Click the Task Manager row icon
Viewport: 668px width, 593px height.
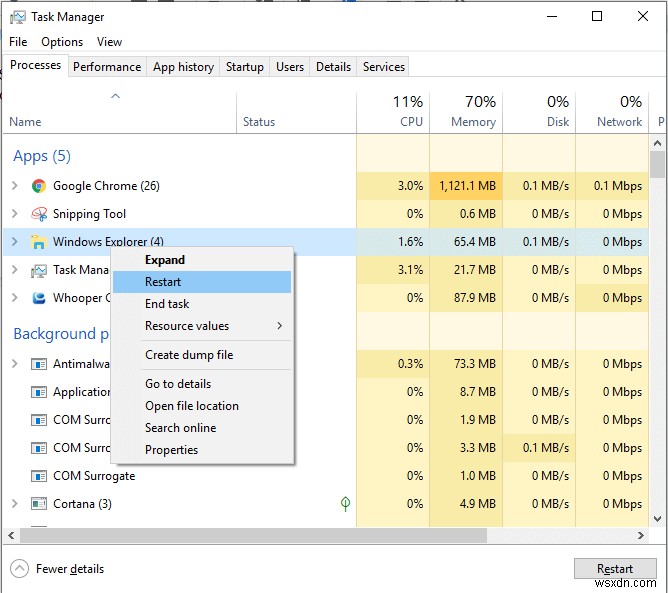(x=39, y=270)
